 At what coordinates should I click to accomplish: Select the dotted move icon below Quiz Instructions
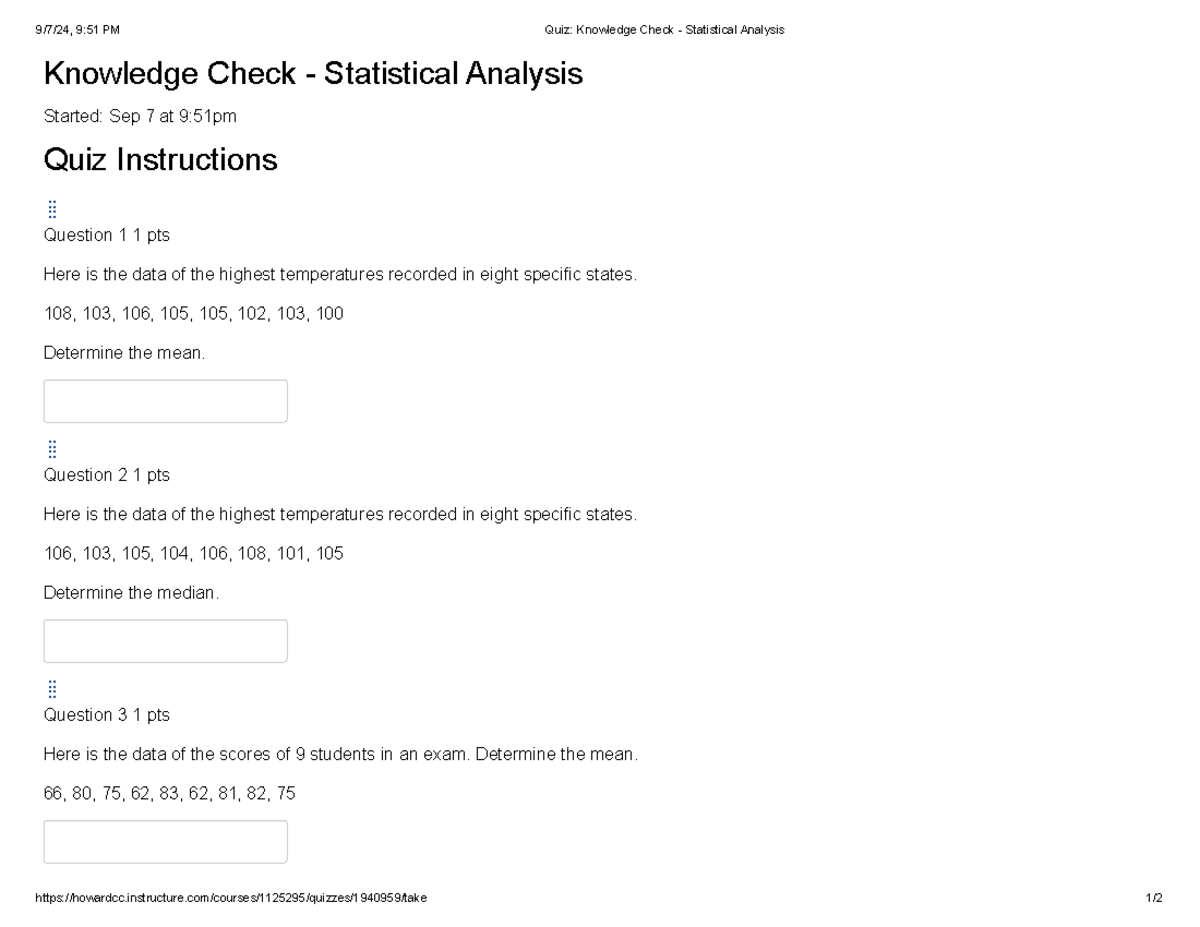coord(53,209)
